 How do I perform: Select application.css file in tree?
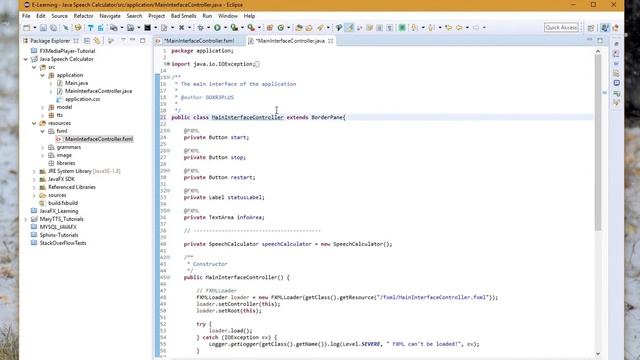click(x=82, y=99)
